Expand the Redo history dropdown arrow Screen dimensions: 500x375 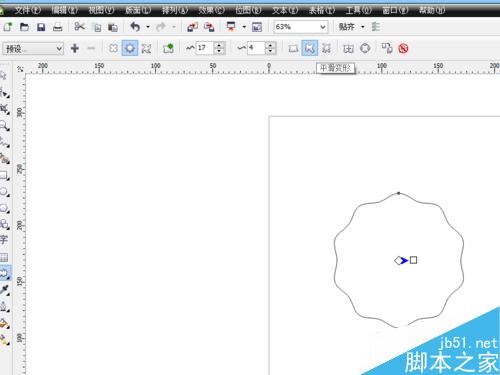174,27
